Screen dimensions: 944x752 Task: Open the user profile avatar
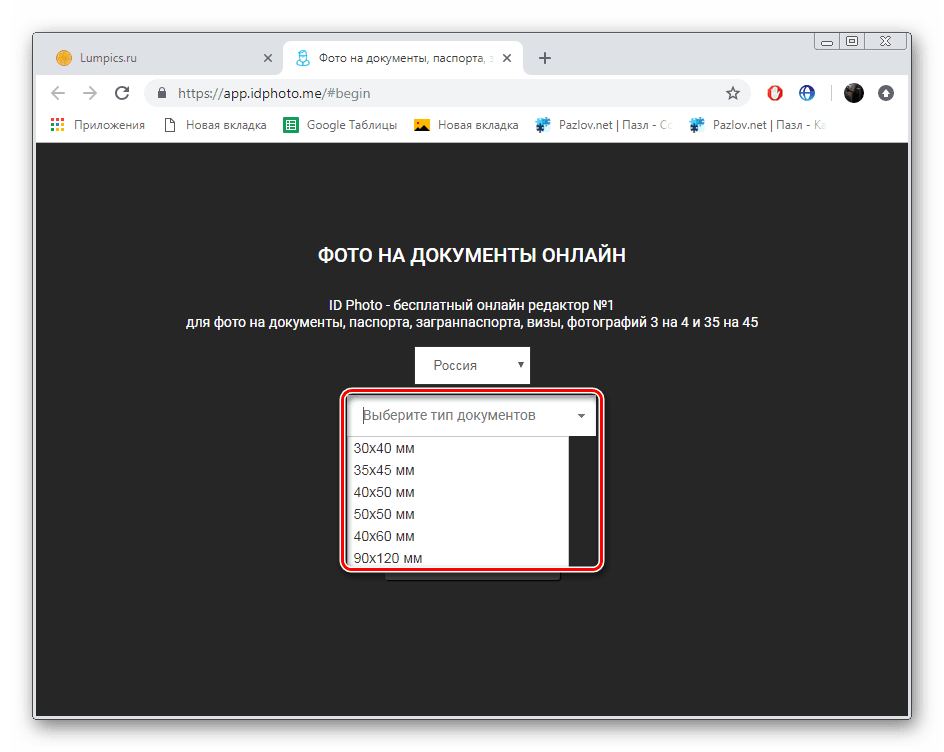(854, 93)
